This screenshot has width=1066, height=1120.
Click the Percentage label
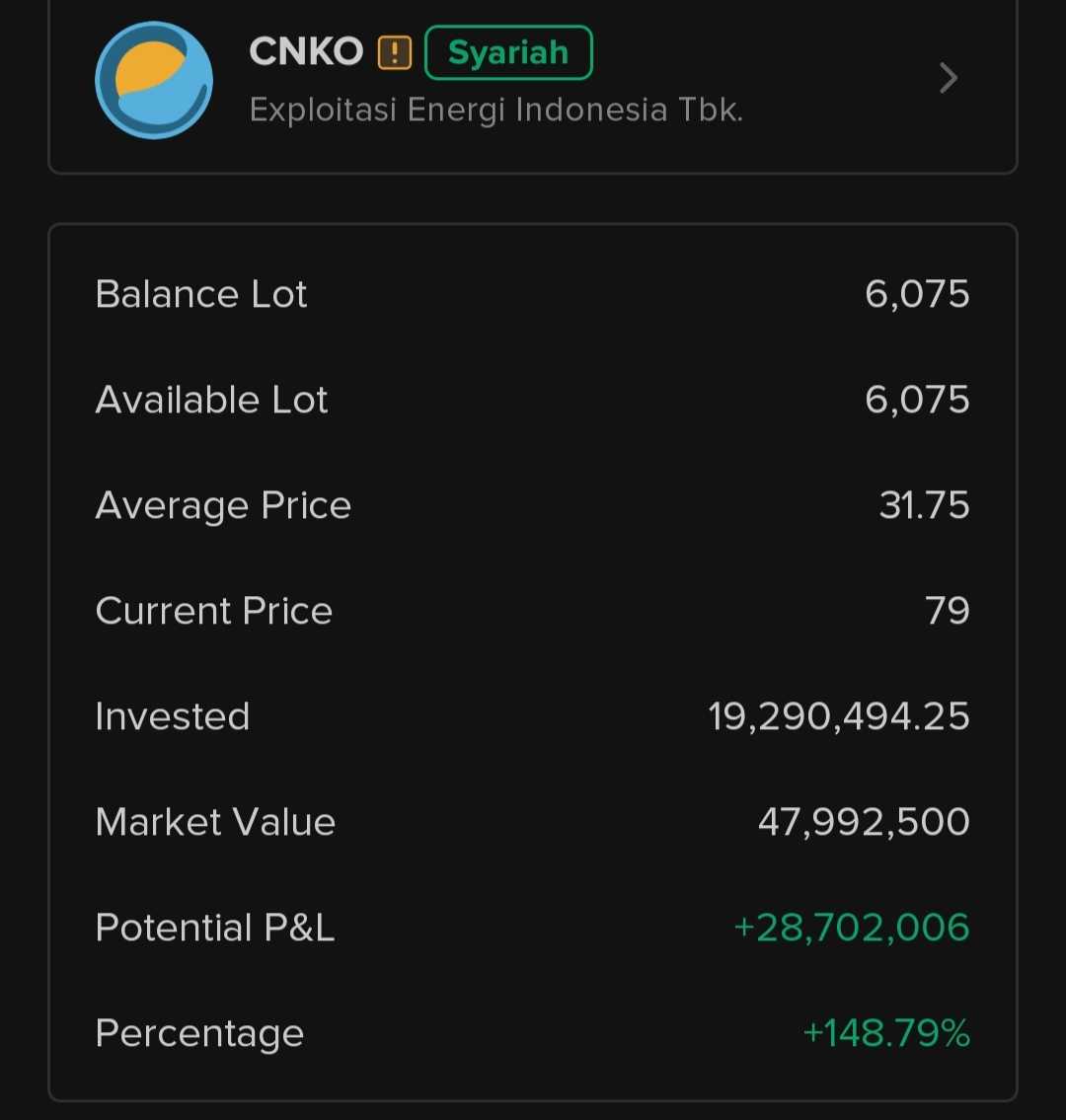click(x=199, y=1033)
